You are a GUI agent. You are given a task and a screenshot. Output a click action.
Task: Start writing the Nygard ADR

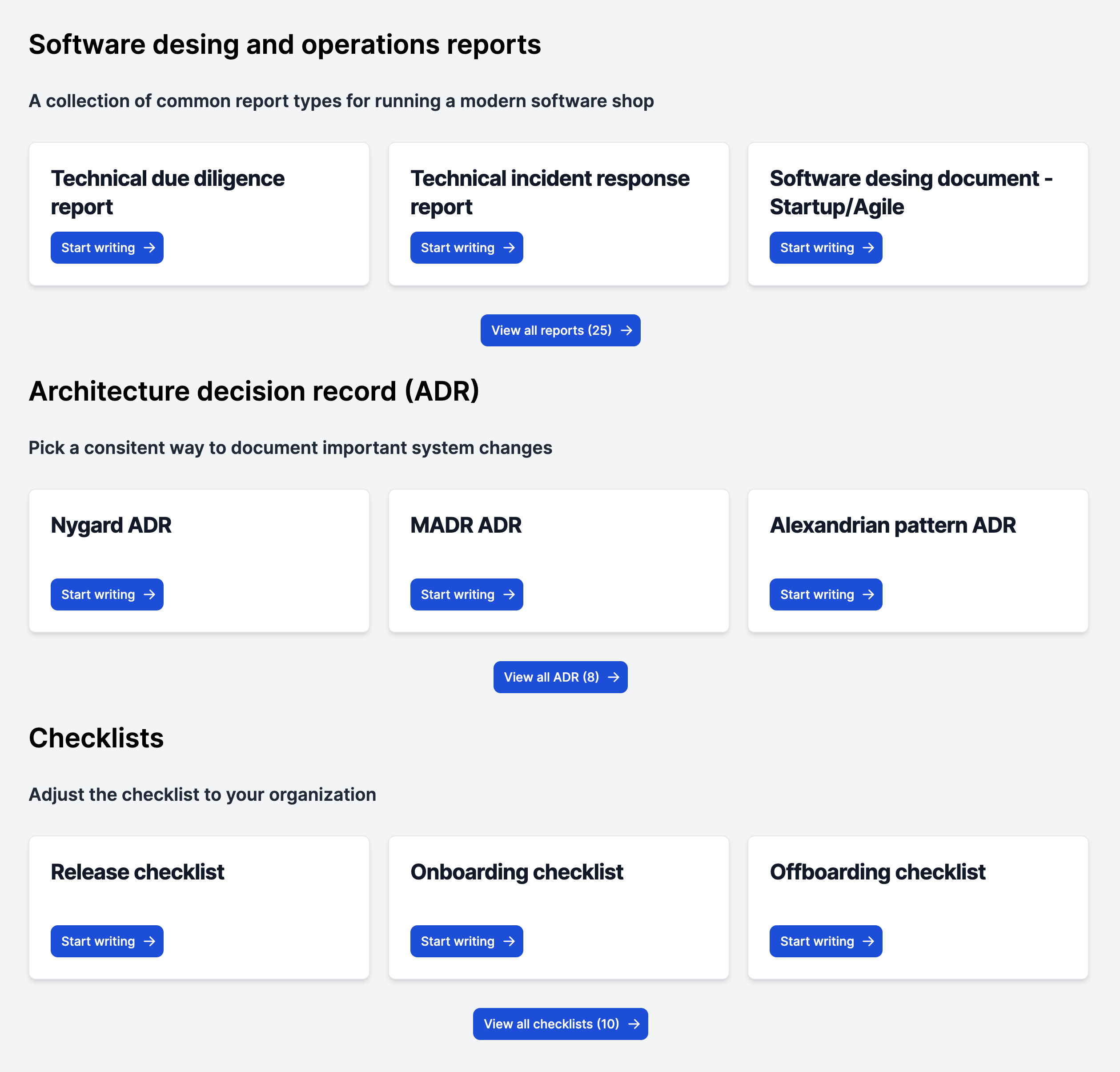point(107,594)
